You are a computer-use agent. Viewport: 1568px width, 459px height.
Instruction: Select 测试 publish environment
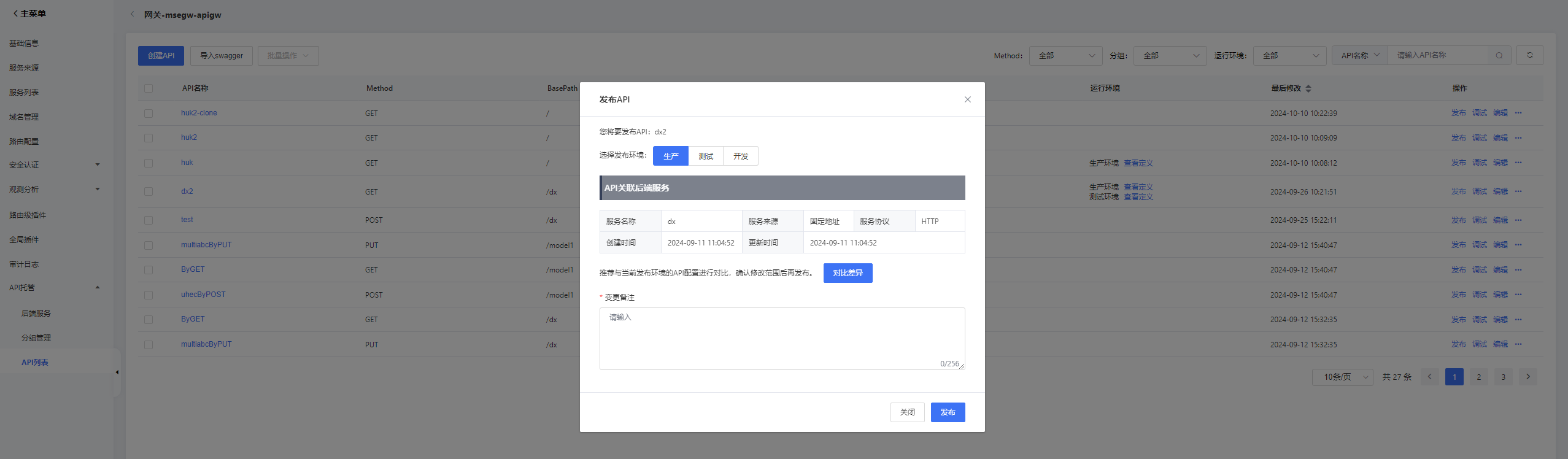pos(706,156)
